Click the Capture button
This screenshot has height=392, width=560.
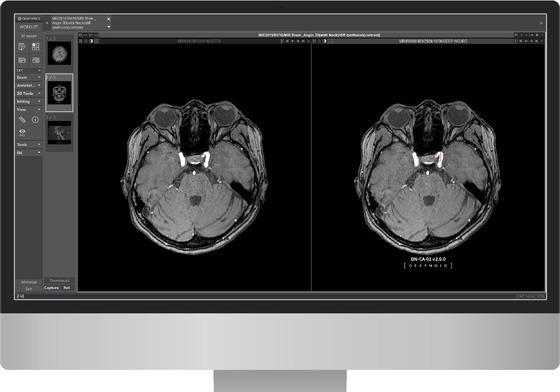(x=51, y=287)
